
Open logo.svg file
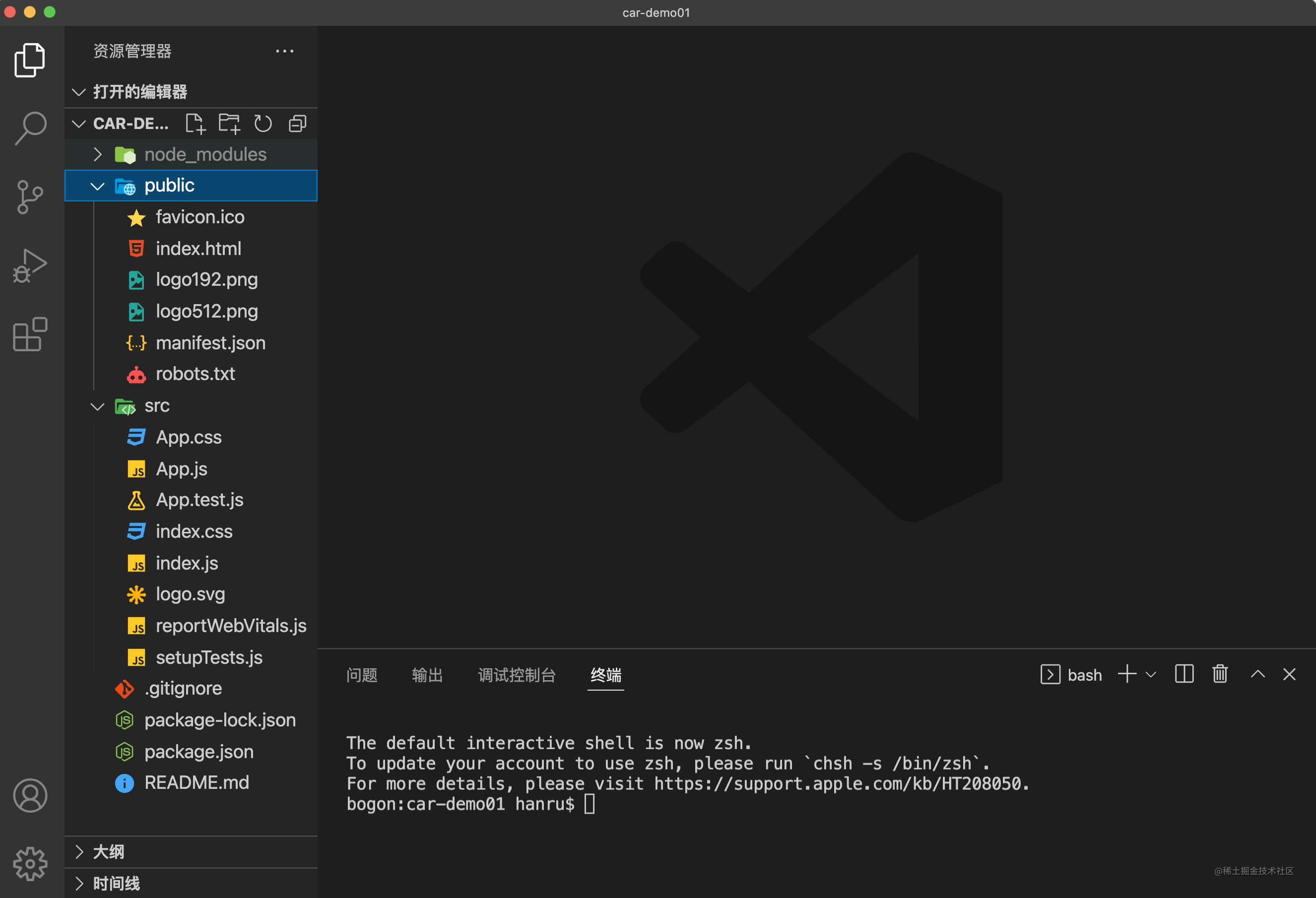point(191,594)
